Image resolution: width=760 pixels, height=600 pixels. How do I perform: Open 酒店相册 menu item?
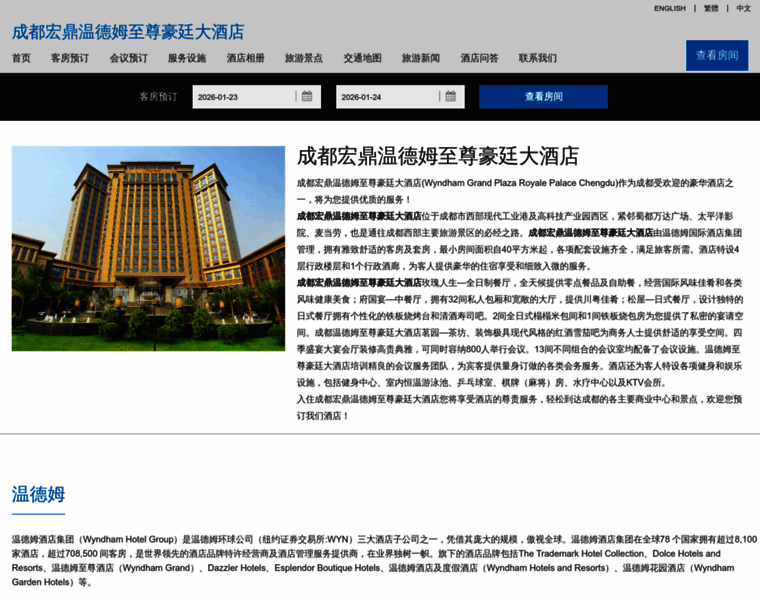click(x=246, y=58)
